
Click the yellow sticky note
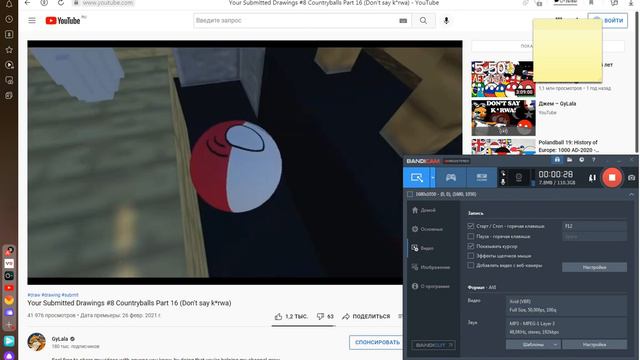coord(567,51)
